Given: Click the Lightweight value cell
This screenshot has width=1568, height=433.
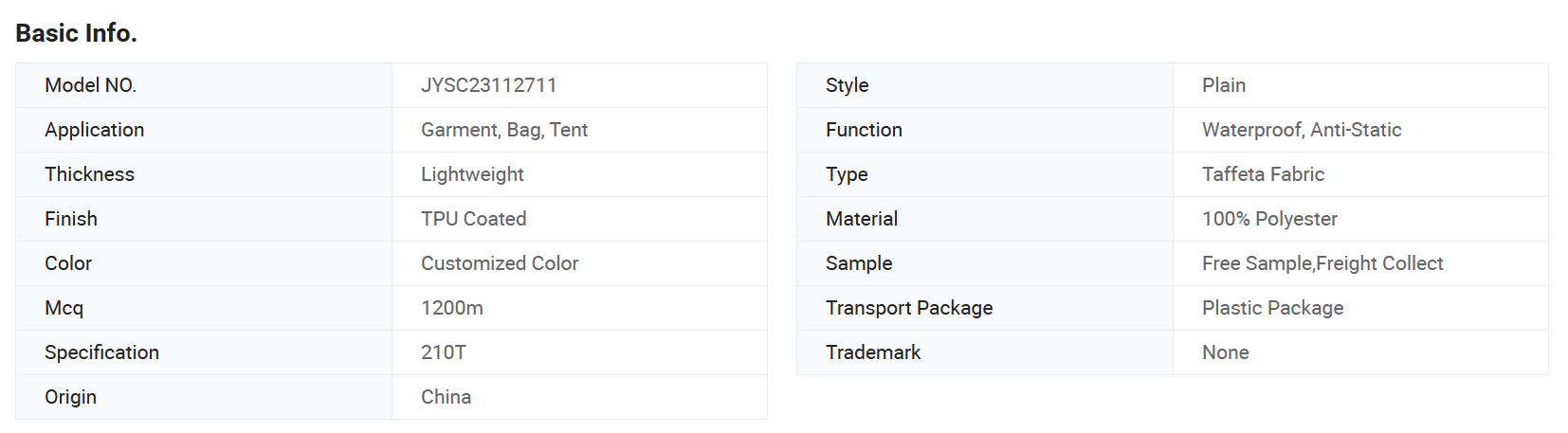Looking at the screenshot, I should click(x=579, y=174).
